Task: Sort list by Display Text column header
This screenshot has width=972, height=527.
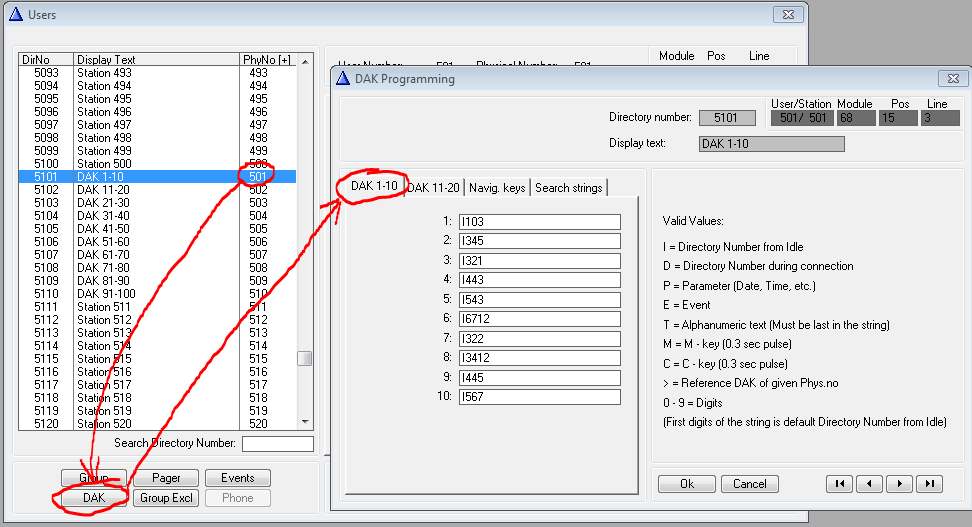Action: pos(157,60)
